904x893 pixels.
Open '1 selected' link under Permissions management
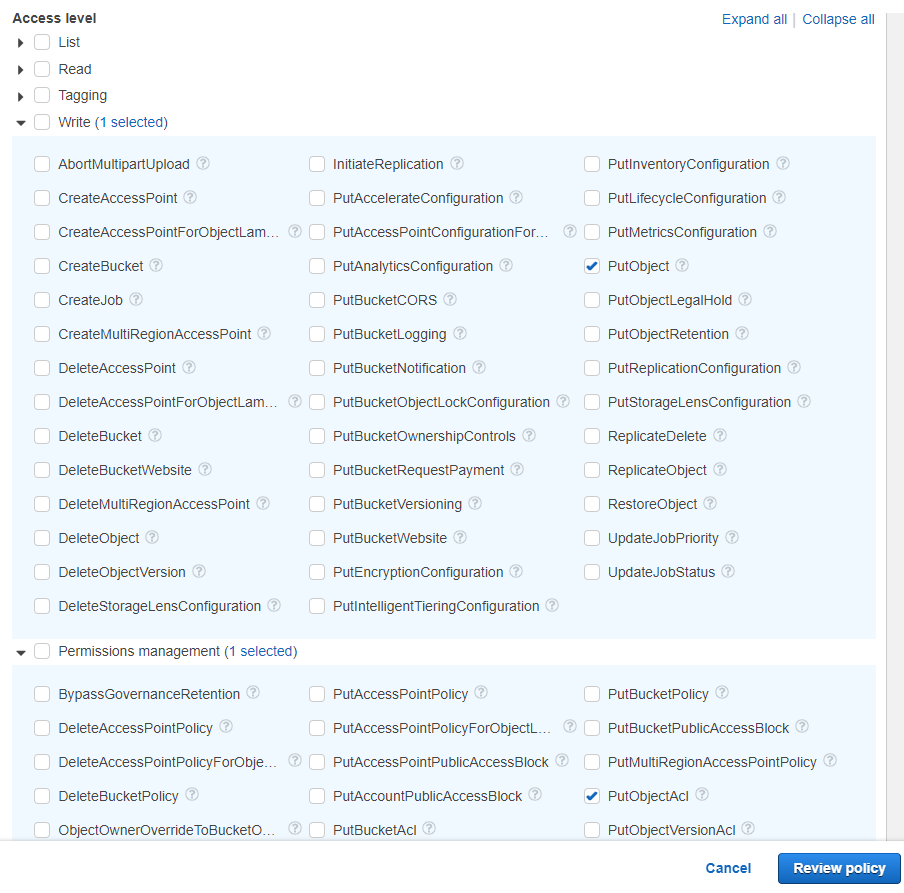(x=262, y=651)
